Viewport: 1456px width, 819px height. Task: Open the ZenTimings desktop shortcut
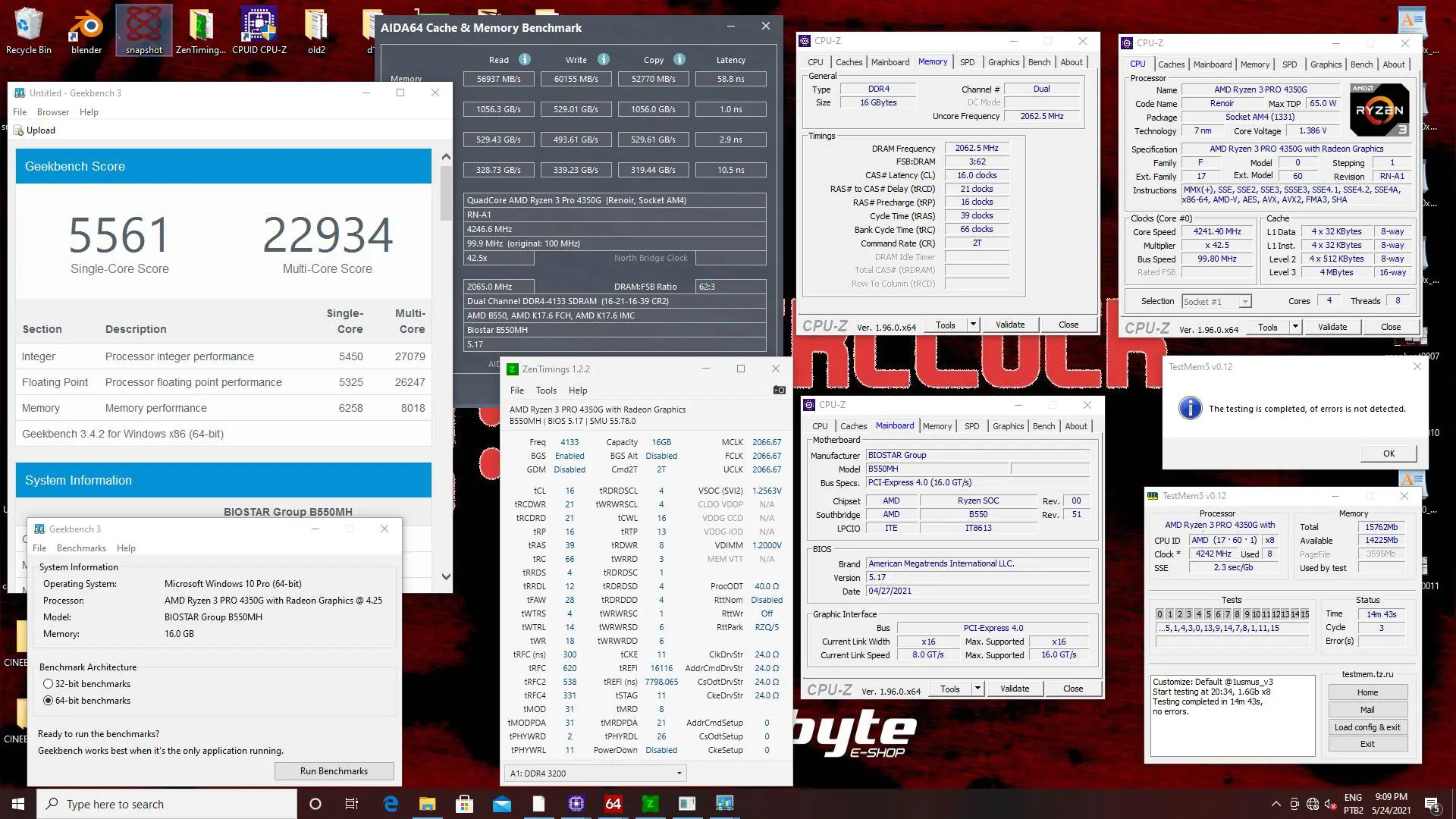coord(201,30)
